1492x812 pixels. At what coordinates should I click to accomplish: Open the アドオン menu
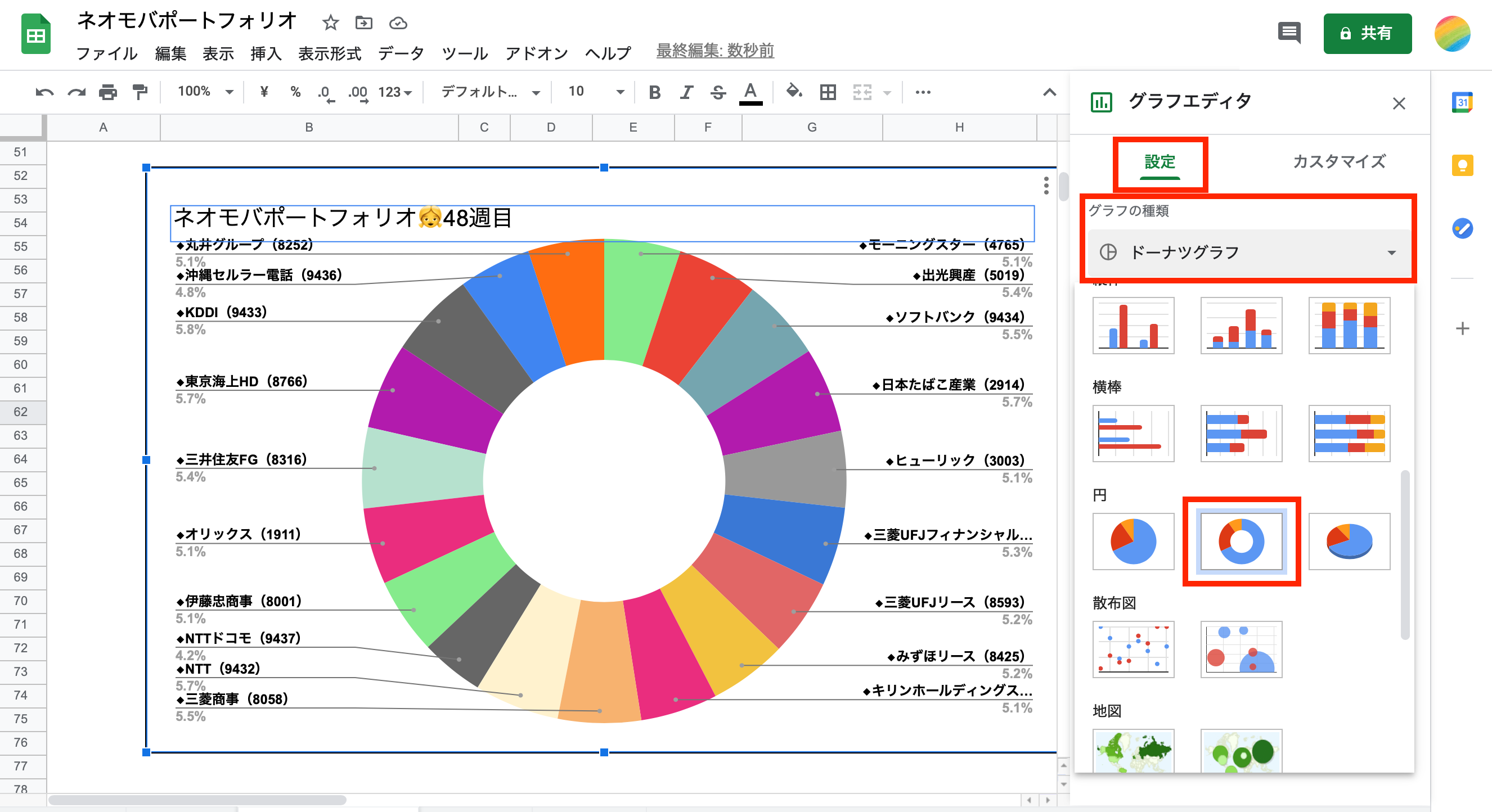[x=536, y=53]
